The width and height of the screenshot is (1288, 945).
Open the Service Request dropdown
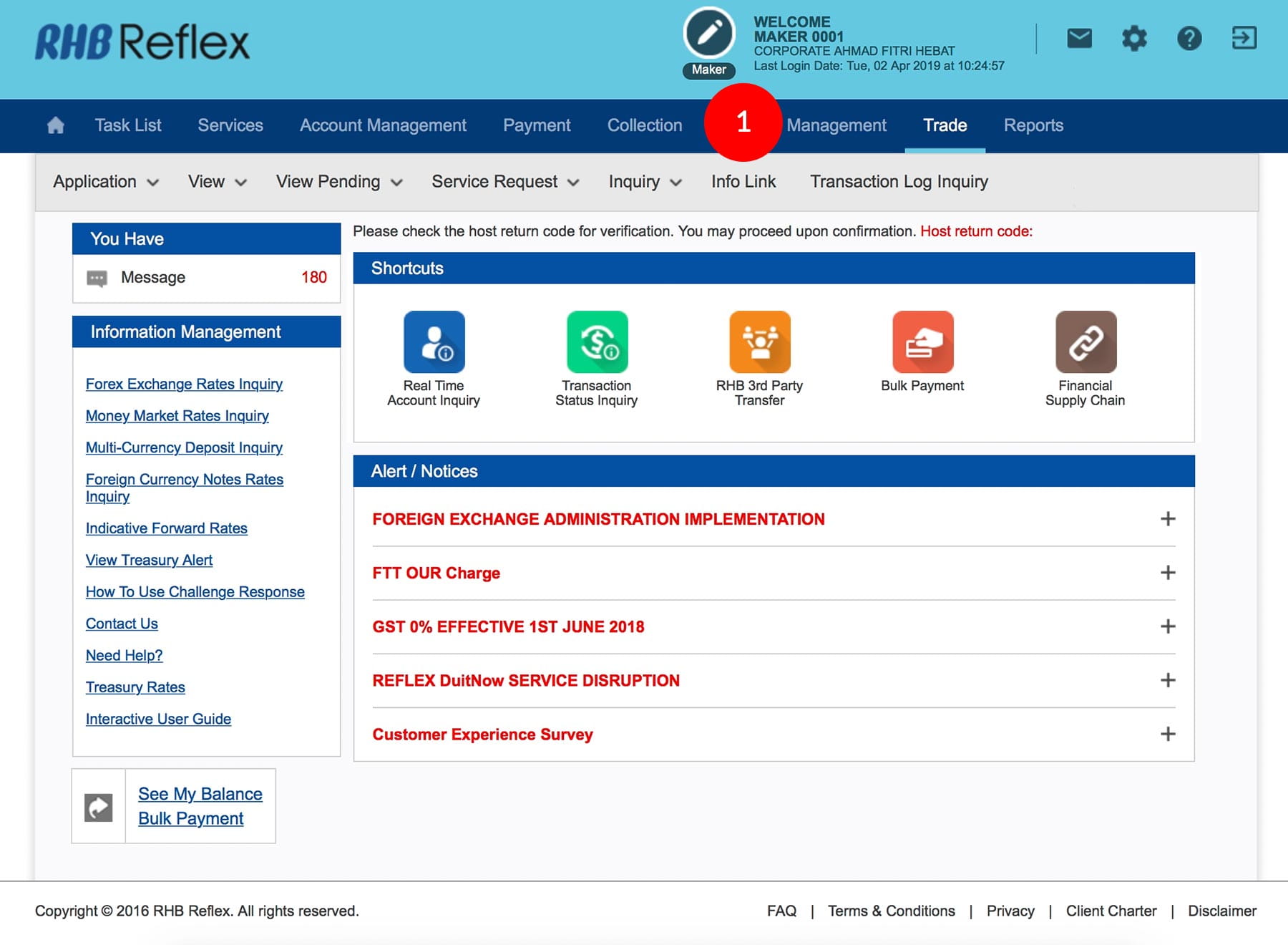click(x=505, y=182)
